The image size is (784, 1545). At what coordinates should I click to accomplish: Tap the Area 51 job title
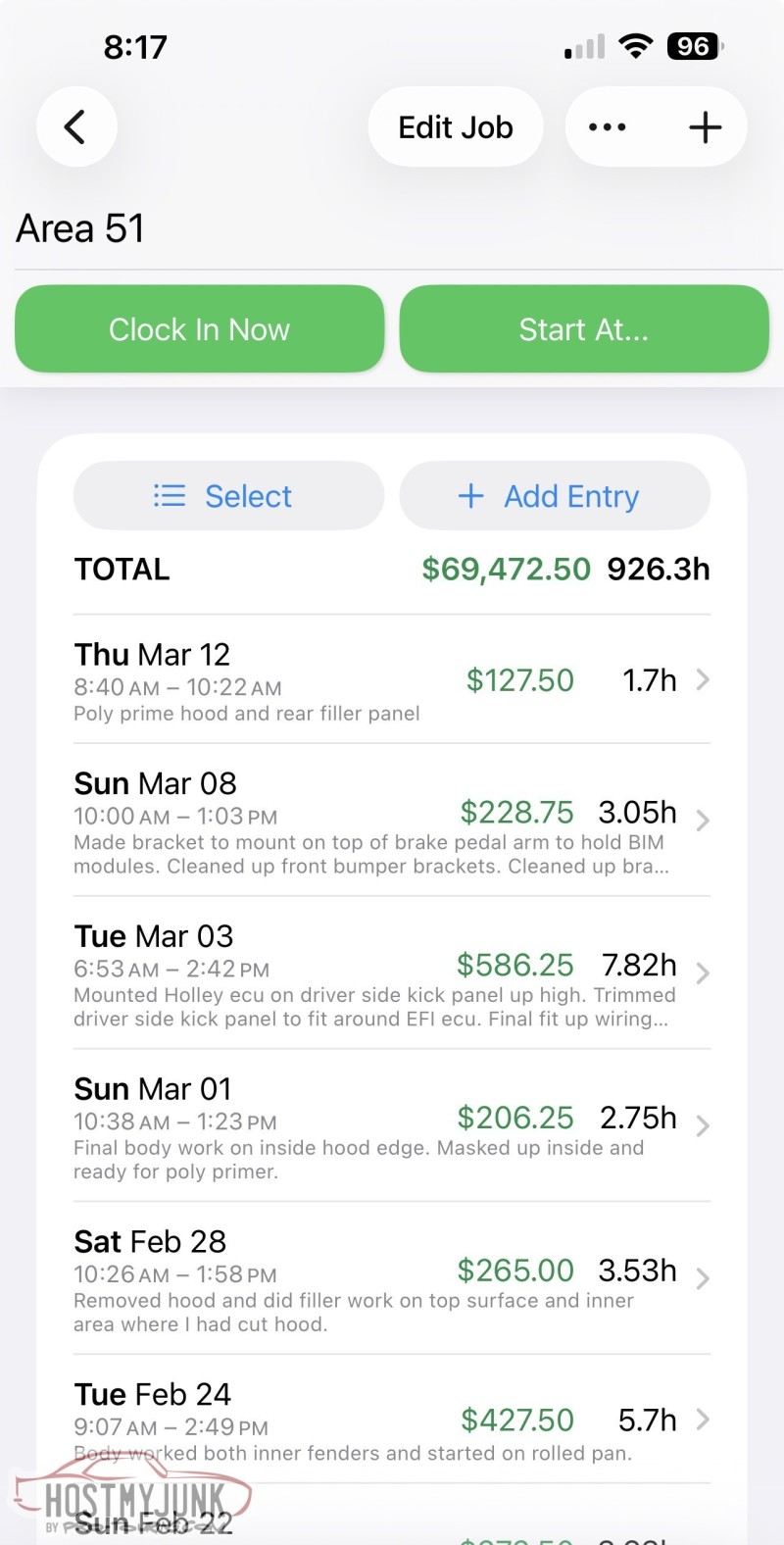[80, 228]
